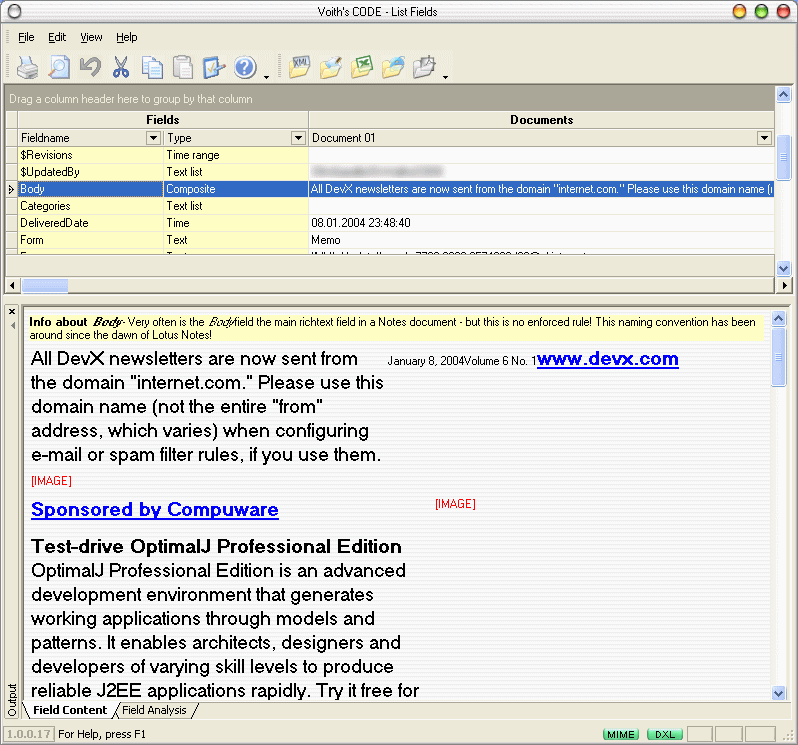The width and height of the screenshot is (798, 745).
Task: Open the View menu
Action: [91, 37]
